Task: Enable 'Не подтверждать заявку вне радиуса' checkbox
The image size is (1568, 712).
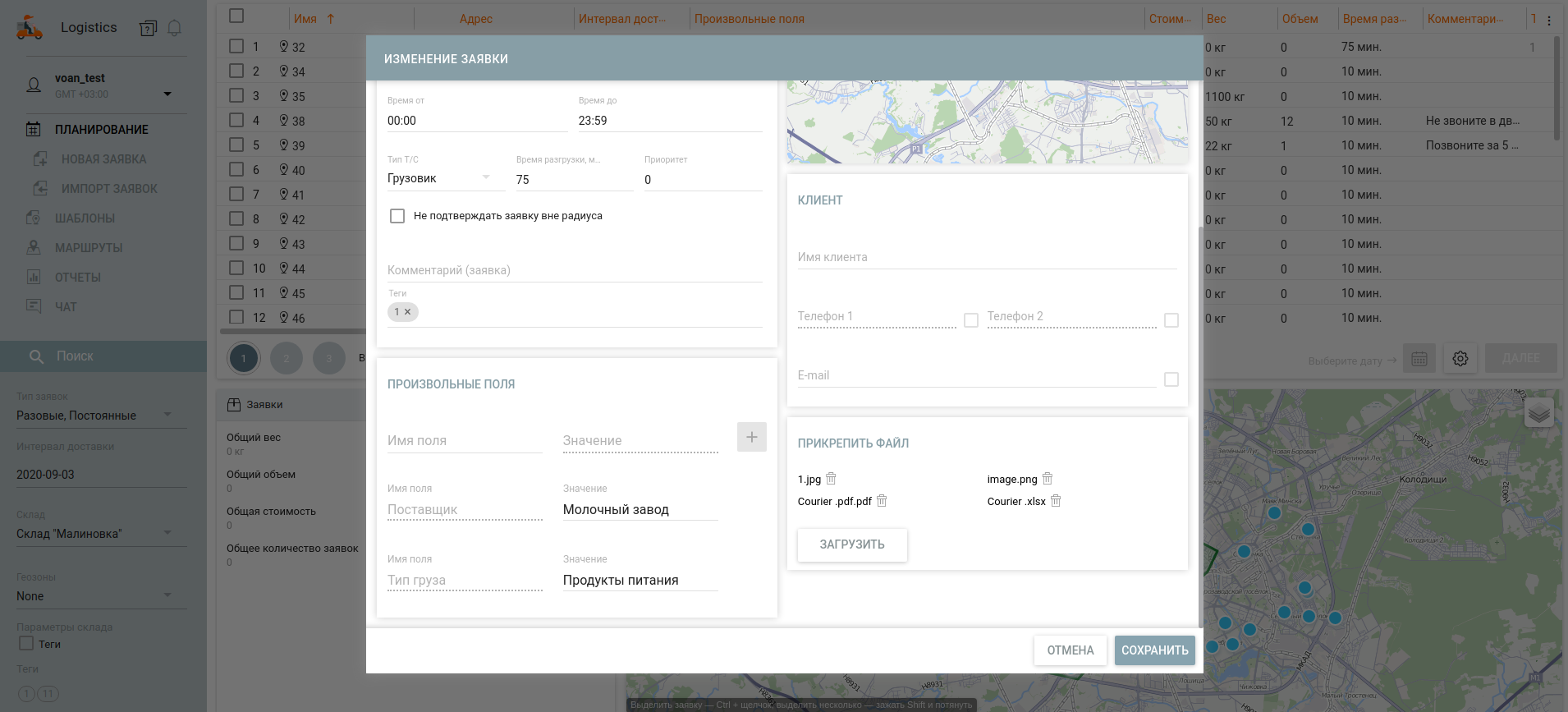Action: [397, 216]
